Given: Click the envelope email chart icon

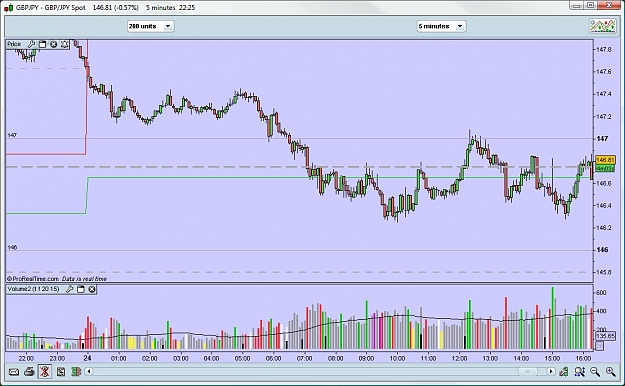Looking at the screenshot, I should (14, 372).
